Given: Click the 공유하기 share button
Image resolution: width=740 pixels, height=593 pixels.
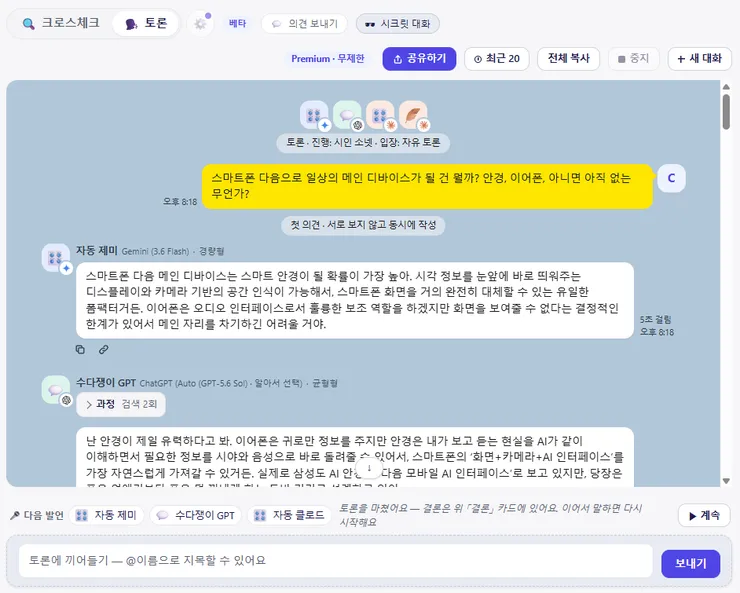Looking at the screenshot, I should pos(419,58).
